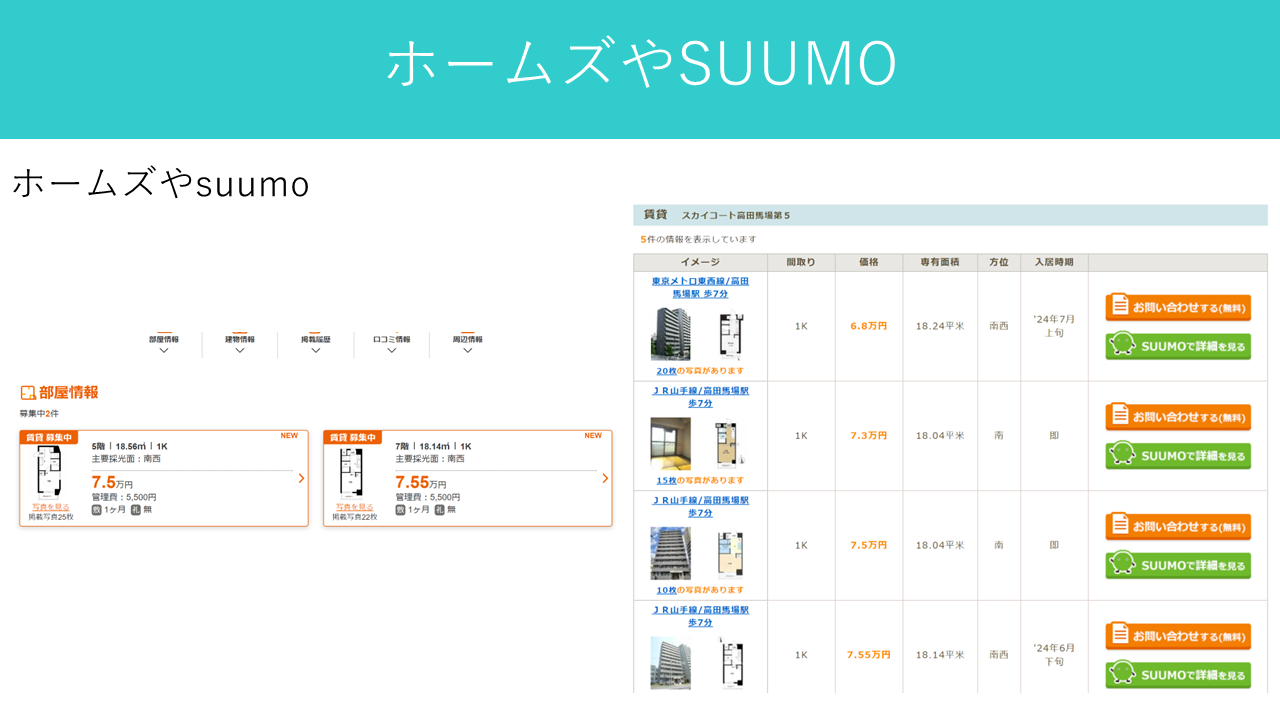This screenshot has height=720, width=1280.
Task: Click お問い合わせする(無料) for the 7.3万円 room
Action: click(1178, 417)
